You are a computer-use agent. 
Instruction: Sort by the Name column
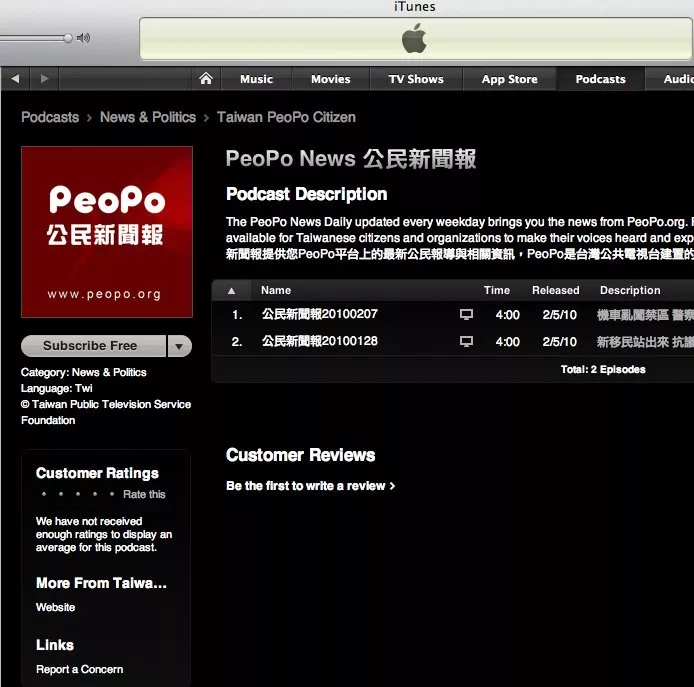point(276,290)
